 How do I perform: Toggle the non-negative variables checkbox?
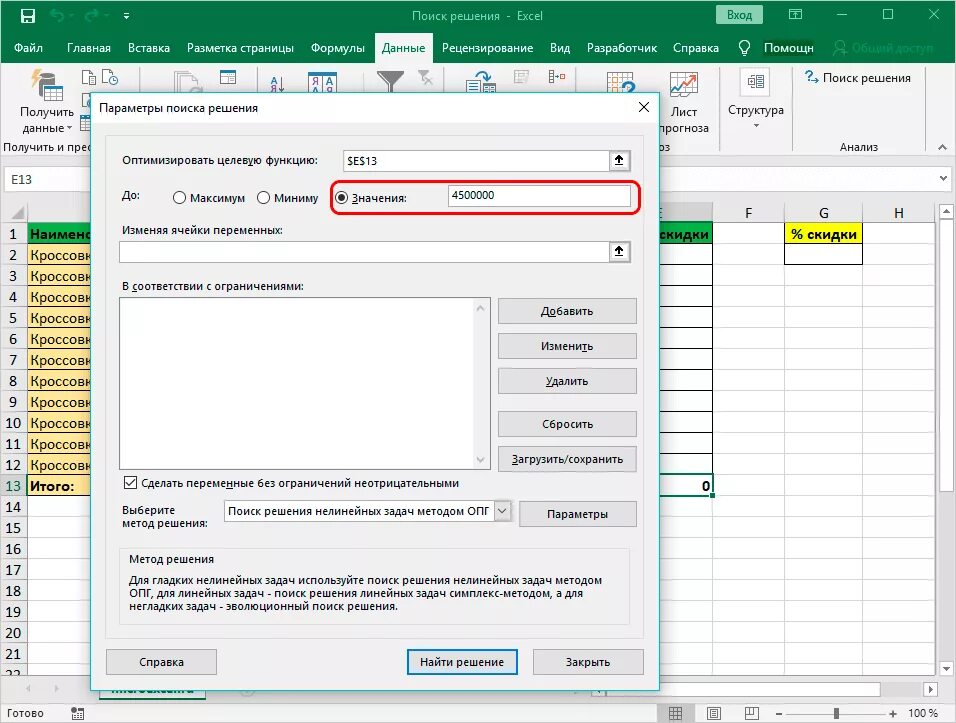pyautogui.click(x=130, y=483)
